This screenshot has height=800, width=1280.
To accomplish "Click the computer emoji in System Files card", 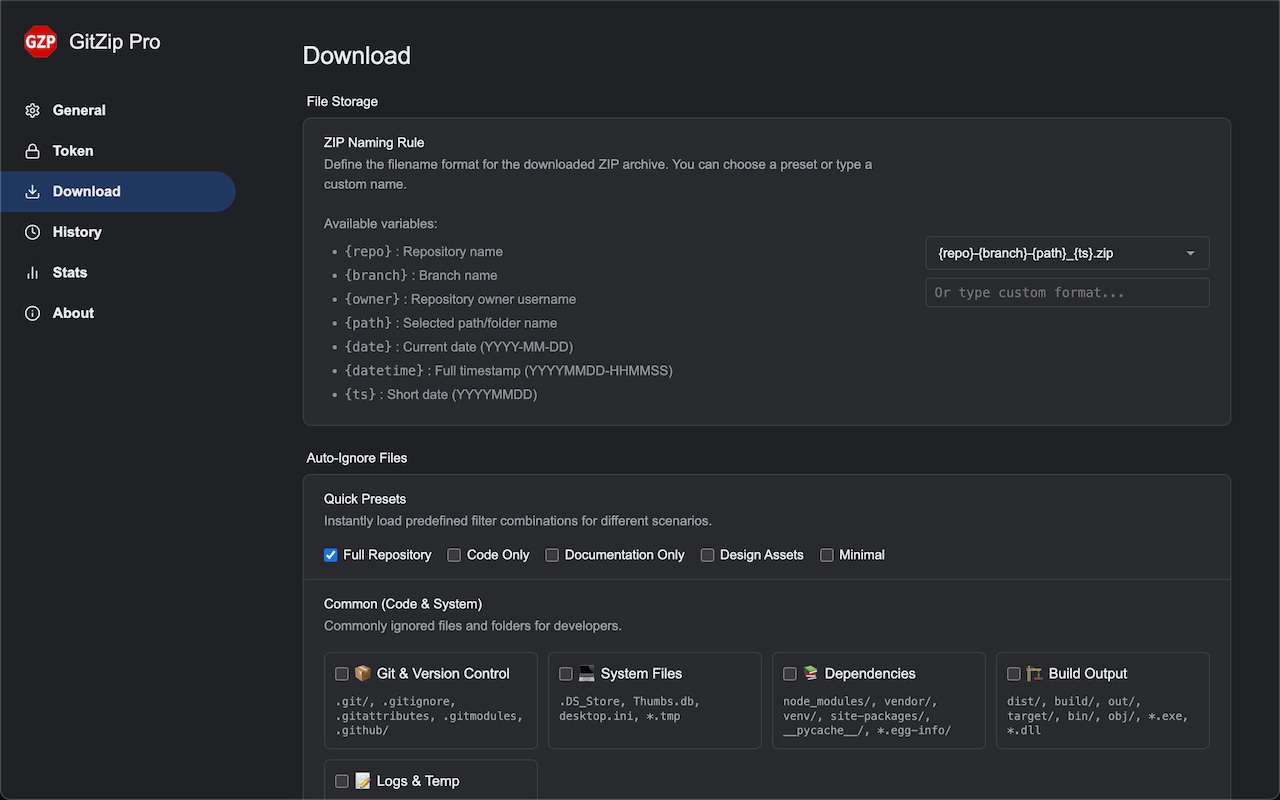I will [x=587, y=673].
